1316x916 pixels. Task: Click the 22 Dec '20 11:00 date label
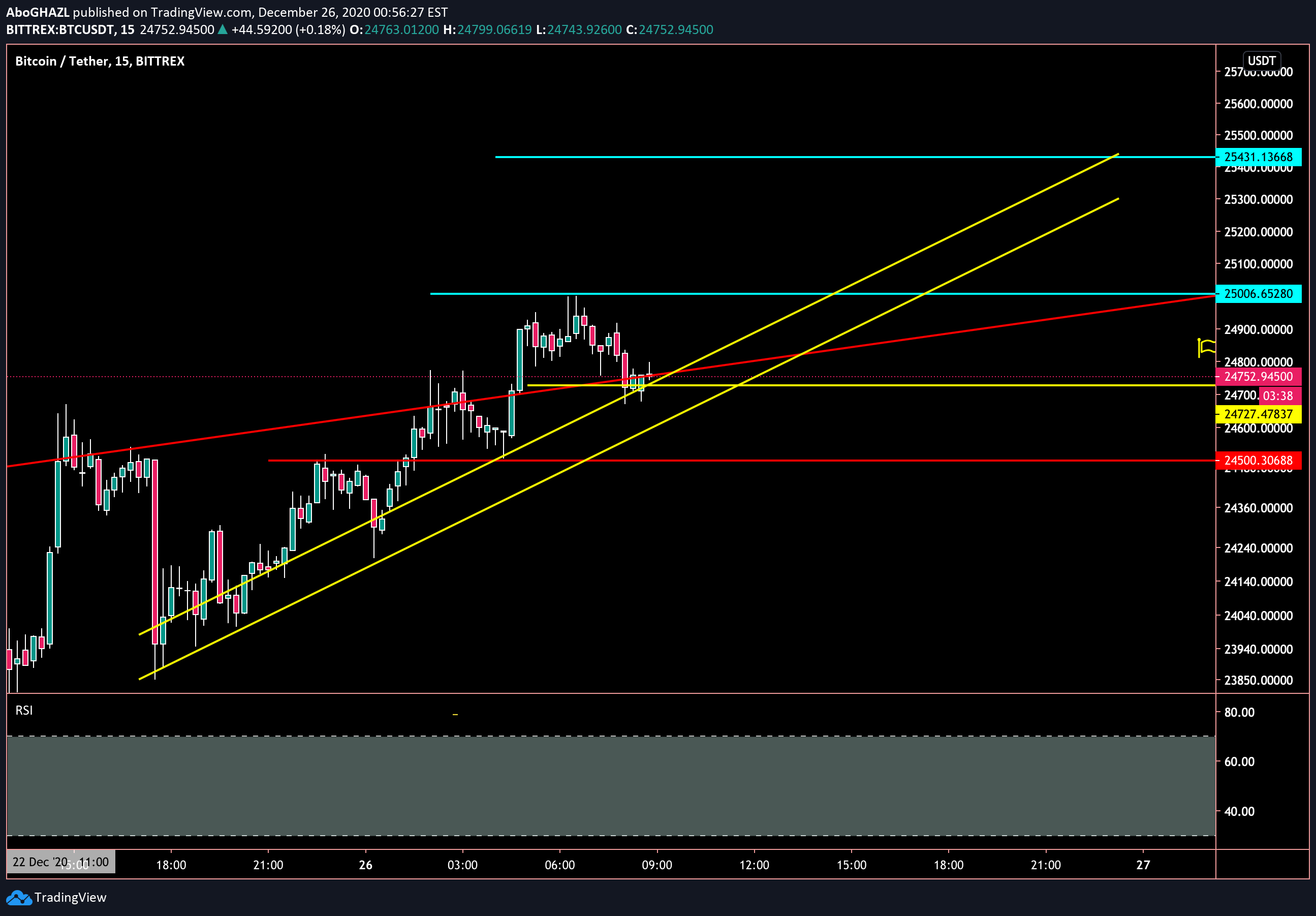point(60,862)
